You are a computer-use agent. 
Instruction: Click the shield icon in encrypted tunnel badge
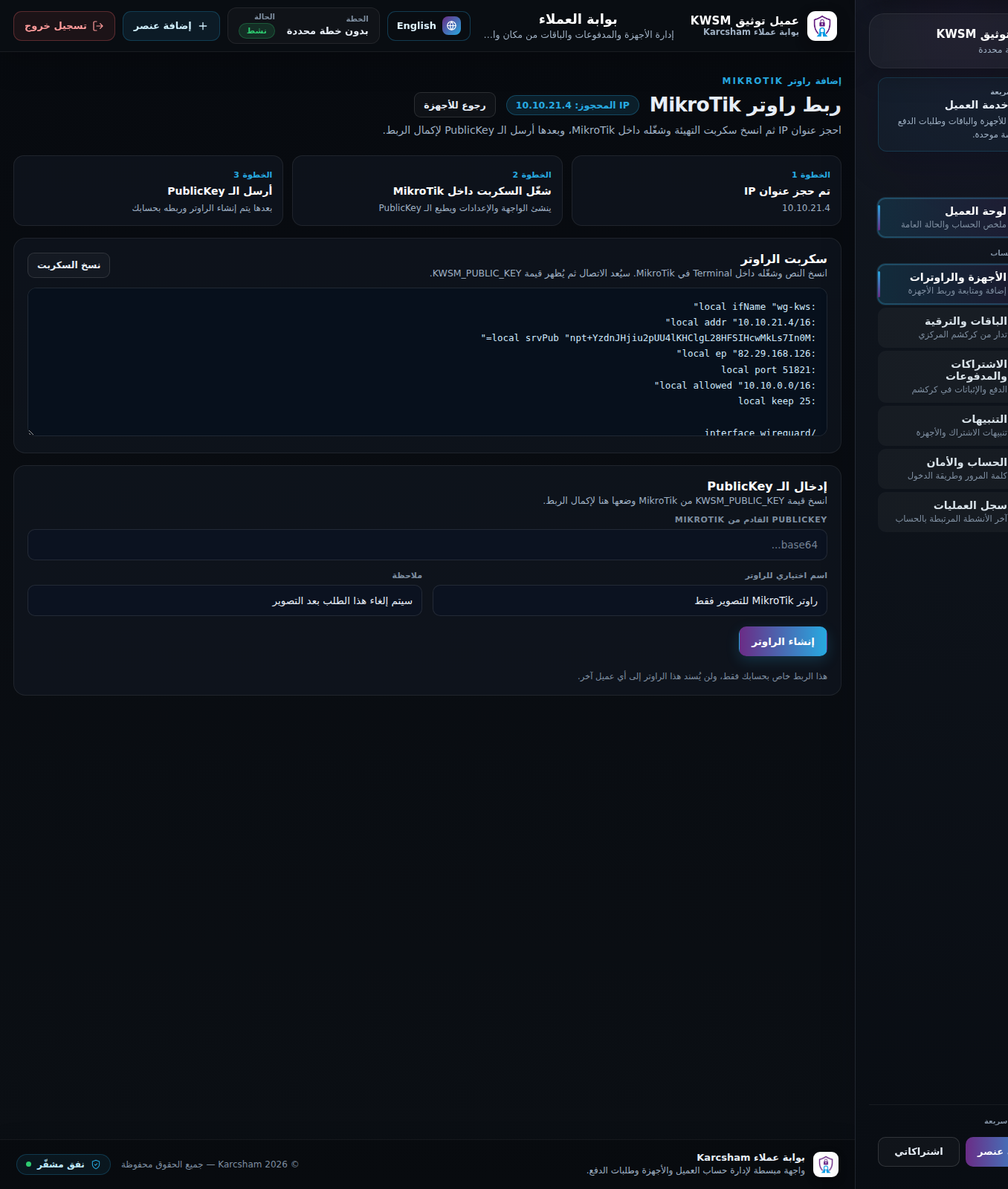96,1164
